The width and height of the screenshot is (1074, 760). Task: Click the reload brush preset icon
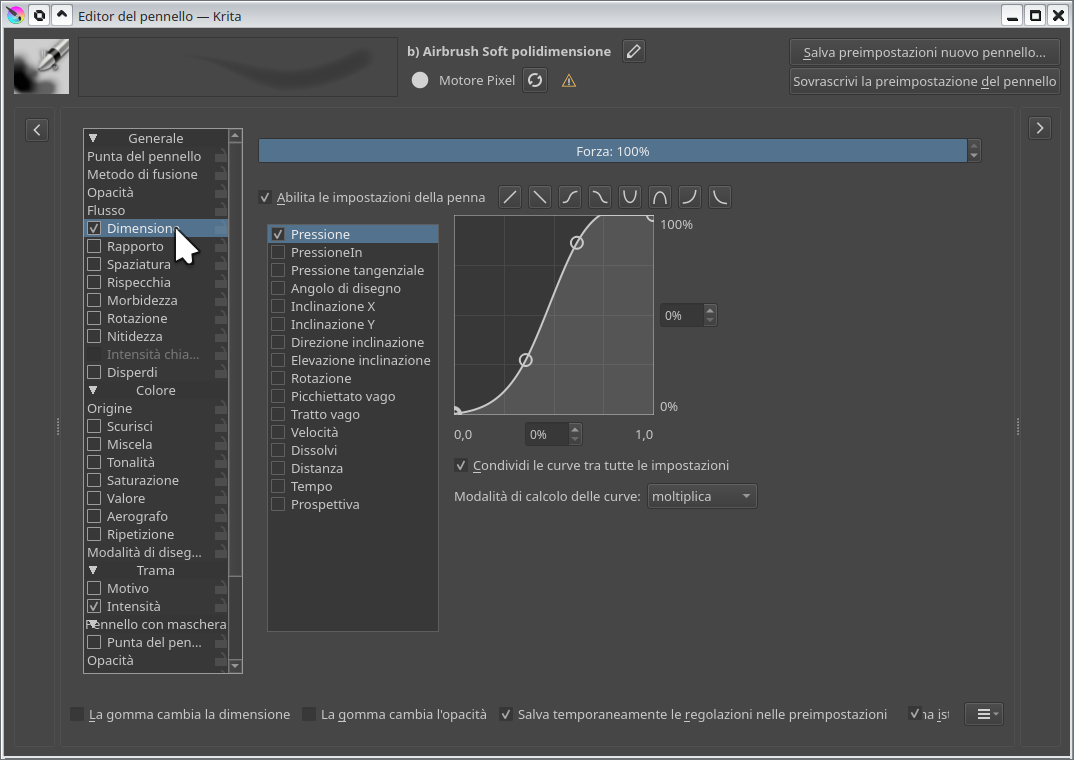(x=535, y=80)
